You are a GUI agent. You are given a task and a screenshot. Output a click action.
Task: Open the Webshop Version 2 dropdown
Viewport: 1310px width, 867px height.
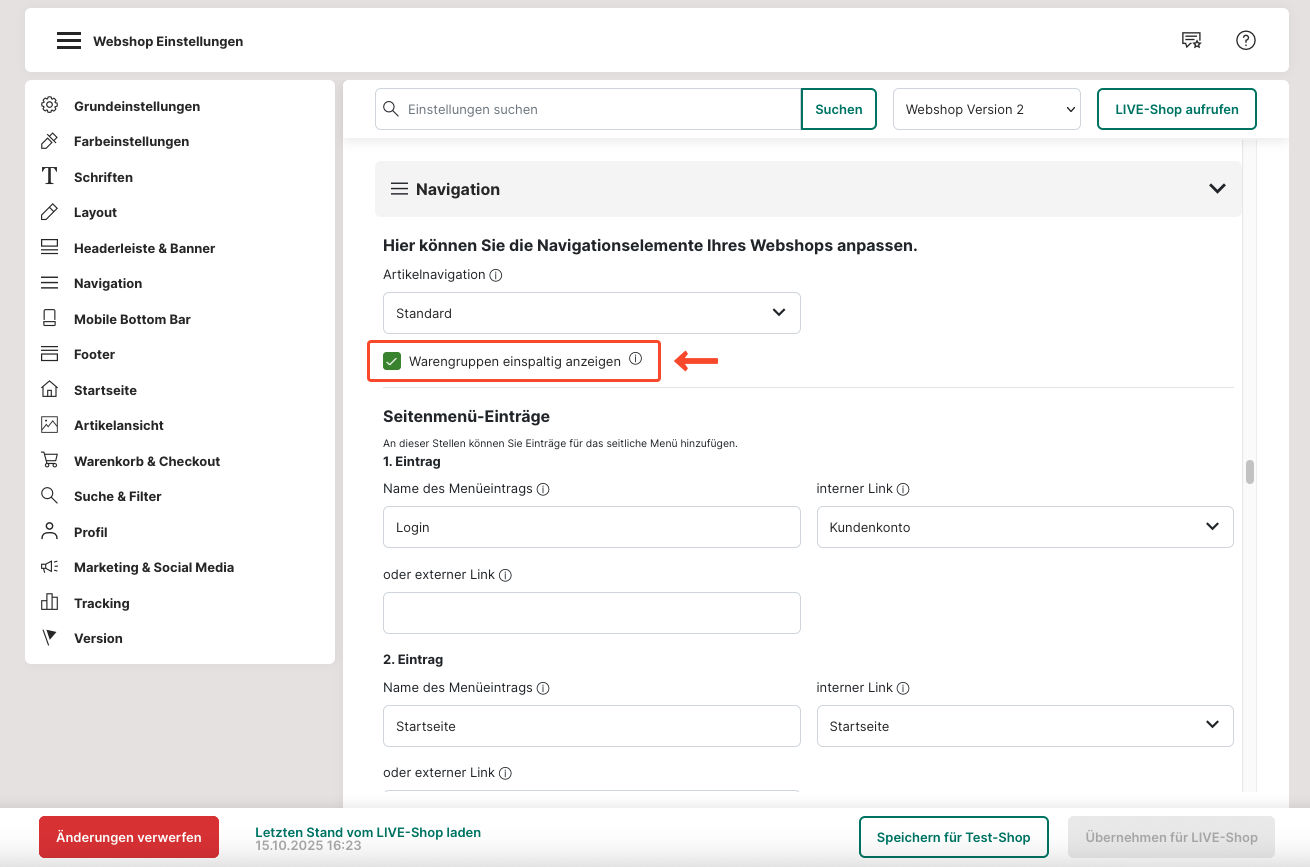point(986,110)
